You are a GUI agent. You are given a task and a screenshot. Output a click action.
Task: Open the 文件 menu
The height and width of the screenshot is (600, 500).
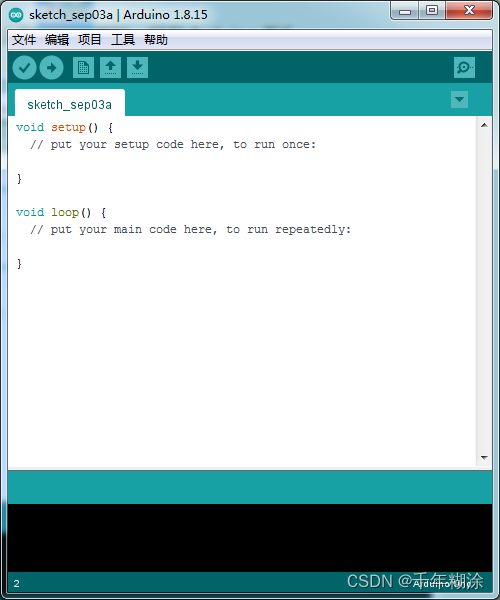[x=24, y=39]
